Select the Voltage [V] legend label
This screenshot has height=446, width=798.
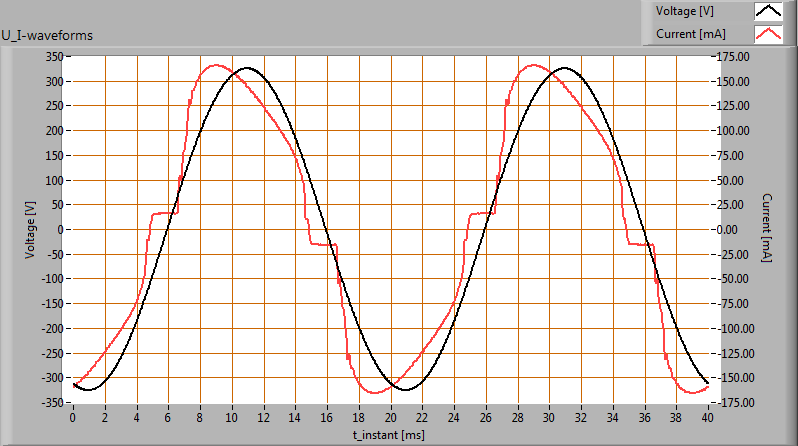[683, 12]
